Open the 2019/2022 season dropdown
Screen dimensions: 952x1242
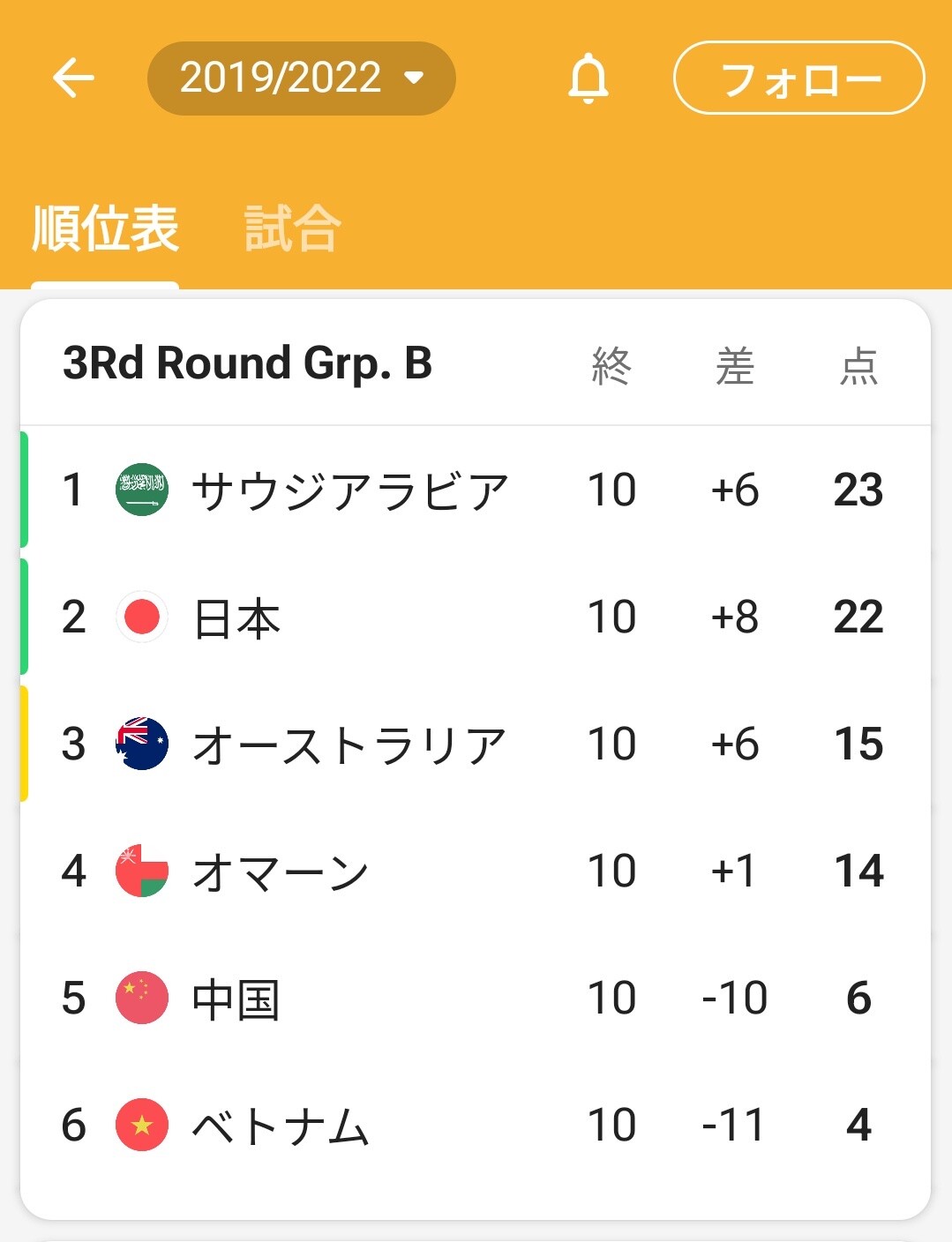tap(301, 79)
